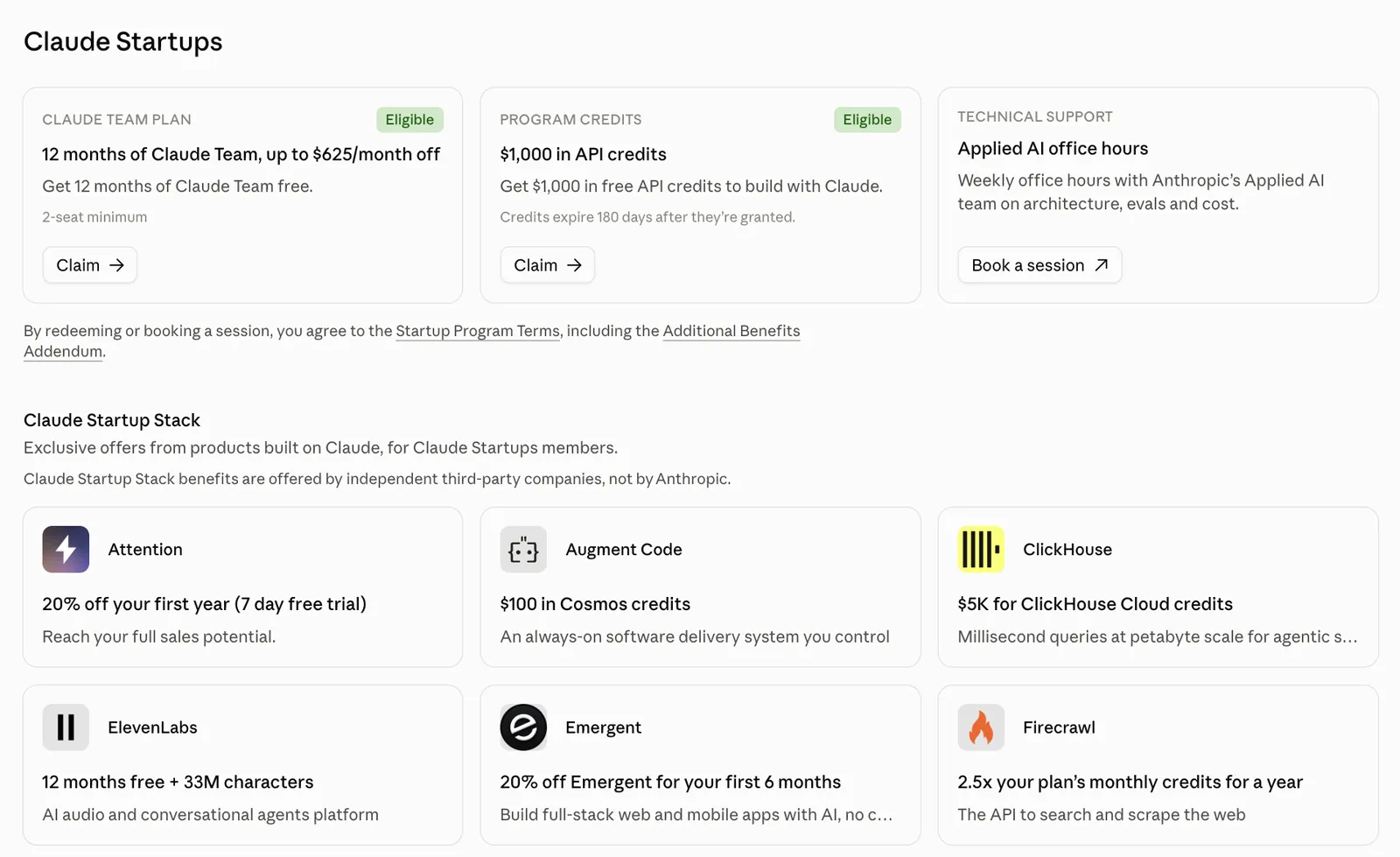Click the Firecrawl flame logo
This screenshot has width=1400, height=857.
coord(981,727)
